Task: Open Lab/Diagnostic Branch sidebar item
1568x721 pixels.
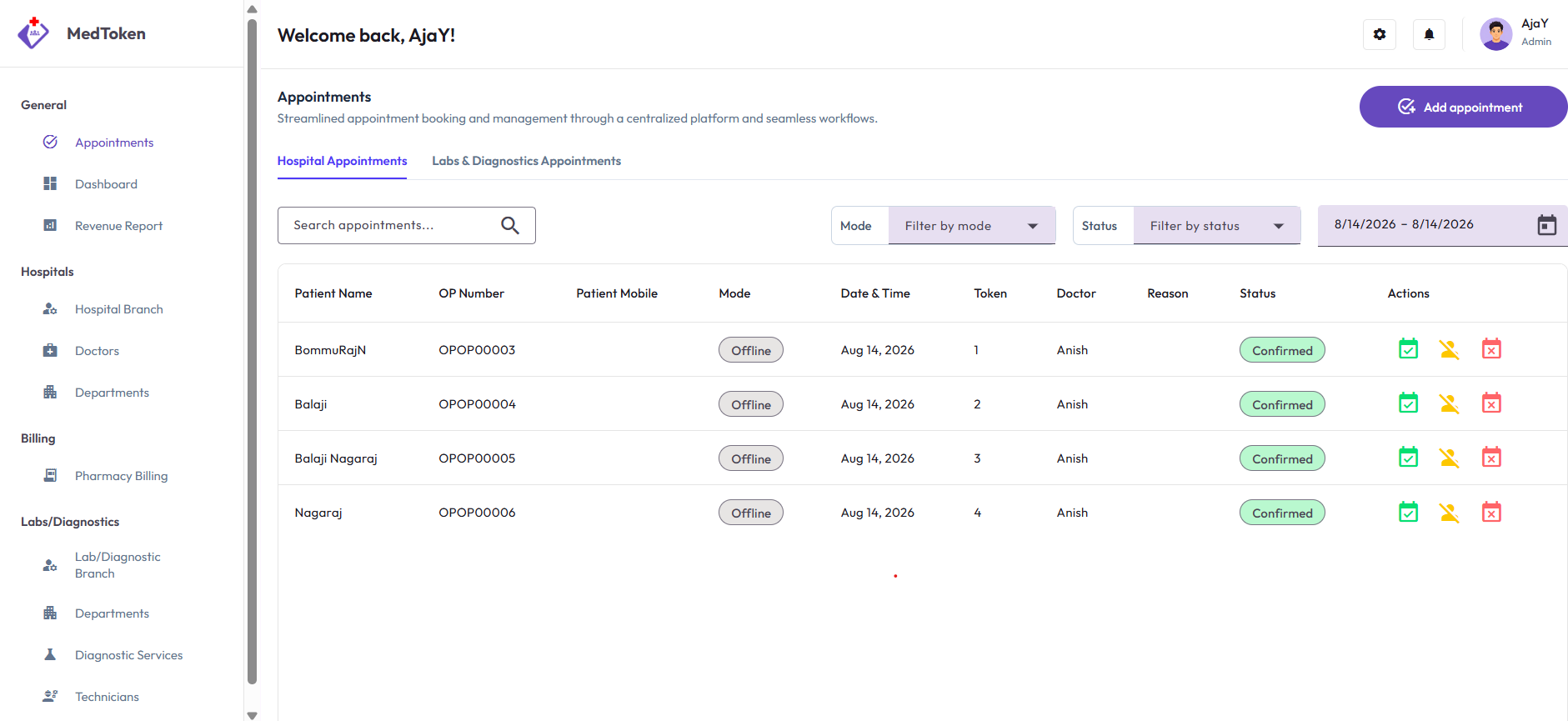Action: coord(118,565)
